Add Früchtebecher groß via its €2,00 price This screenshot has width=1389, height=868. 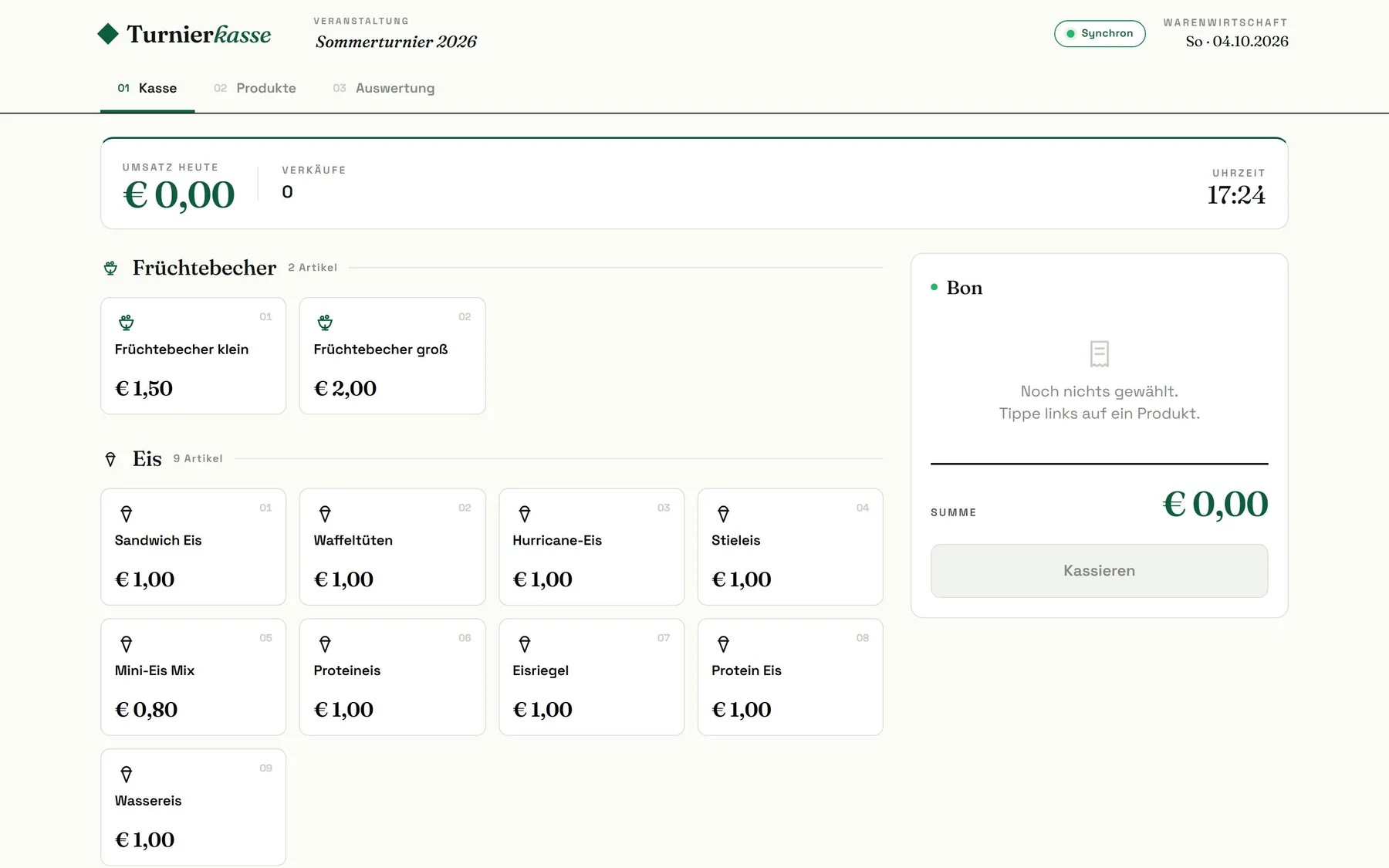[x=345, y=388]
